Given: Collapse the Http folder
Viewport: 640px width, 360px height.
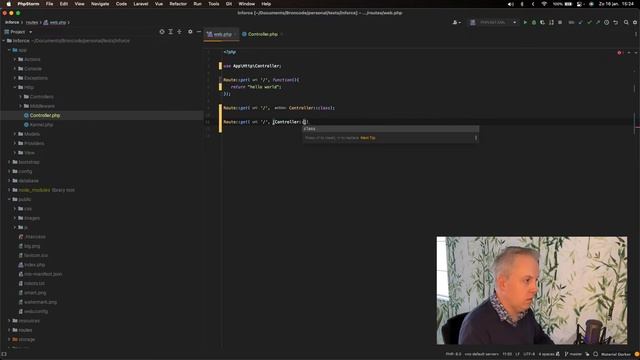Looking at the screenshot, I should pos(15,87).
